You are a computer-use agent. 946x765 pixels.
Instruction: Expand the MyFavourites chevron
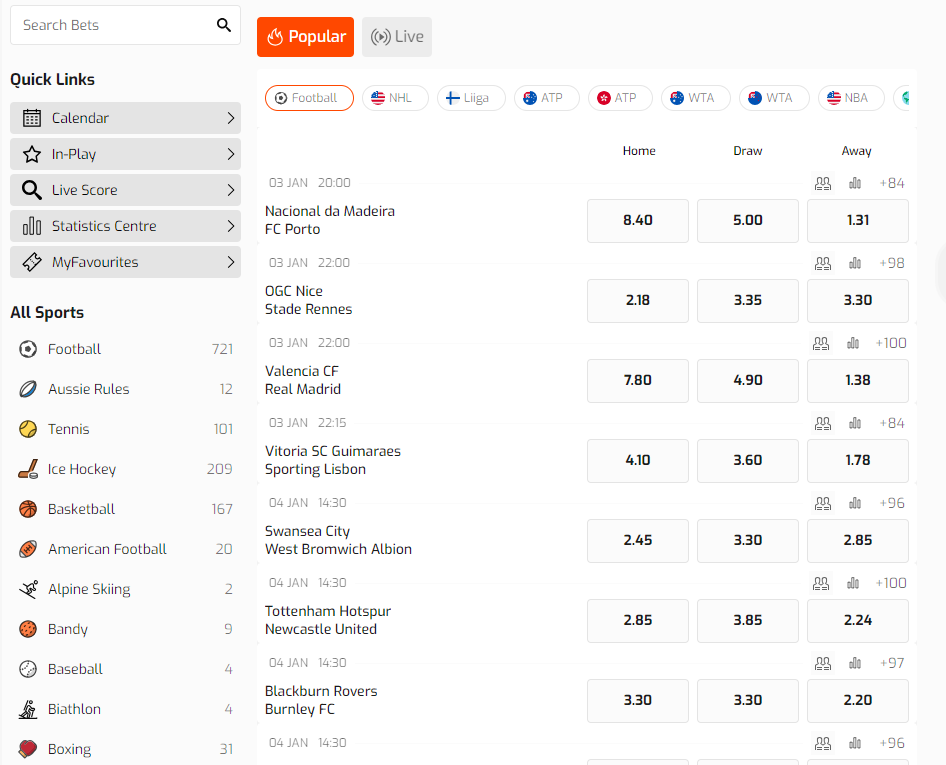[230, 262]
